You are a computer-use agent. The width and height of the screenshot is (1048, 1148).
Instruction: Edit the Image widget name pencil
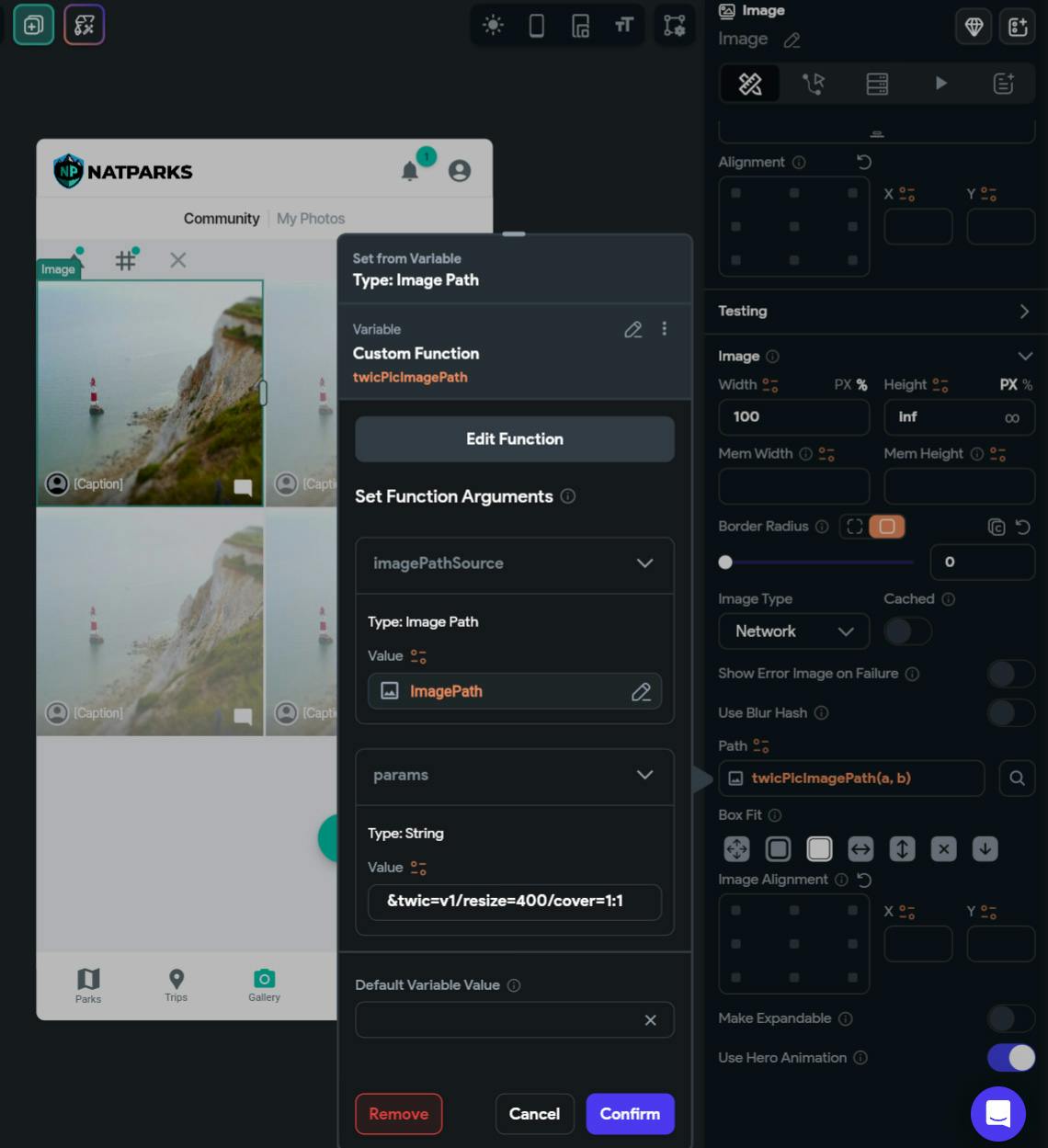point(792,40)
